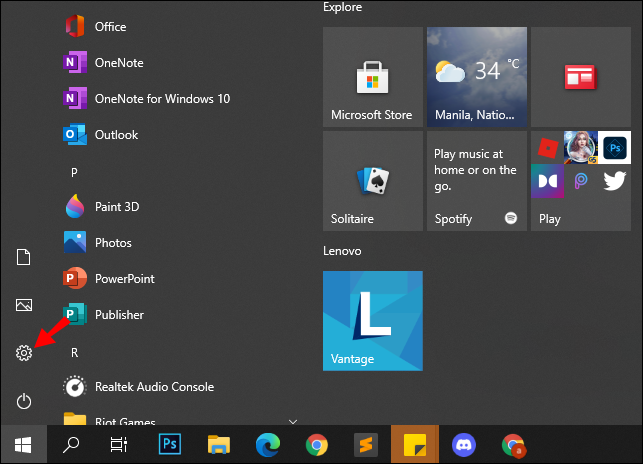Open the Spotify tile

(x=477, y=181)
